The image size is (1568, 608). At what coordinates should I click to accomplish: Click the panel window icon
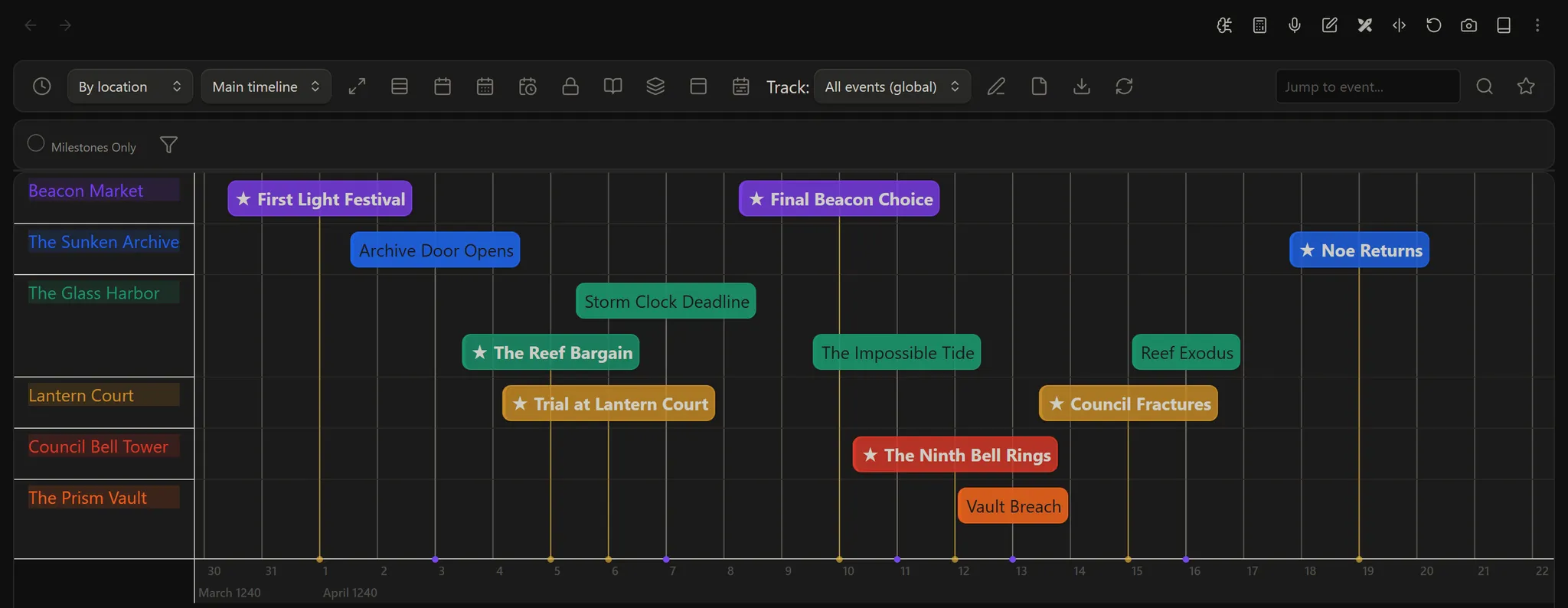point(698,87)
